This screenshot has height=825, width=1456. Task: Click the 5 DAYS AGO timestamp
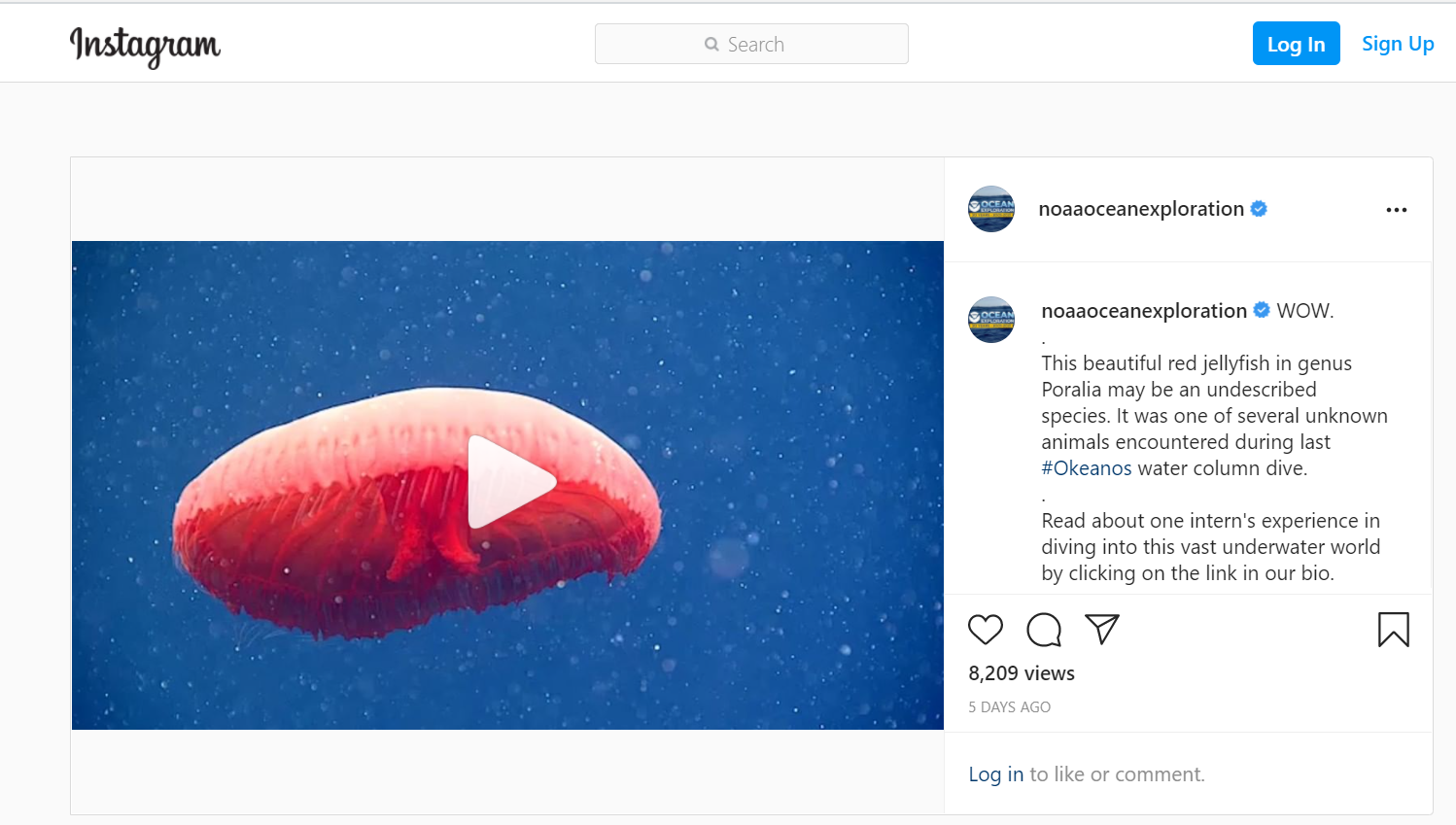tap(1010, 707)
